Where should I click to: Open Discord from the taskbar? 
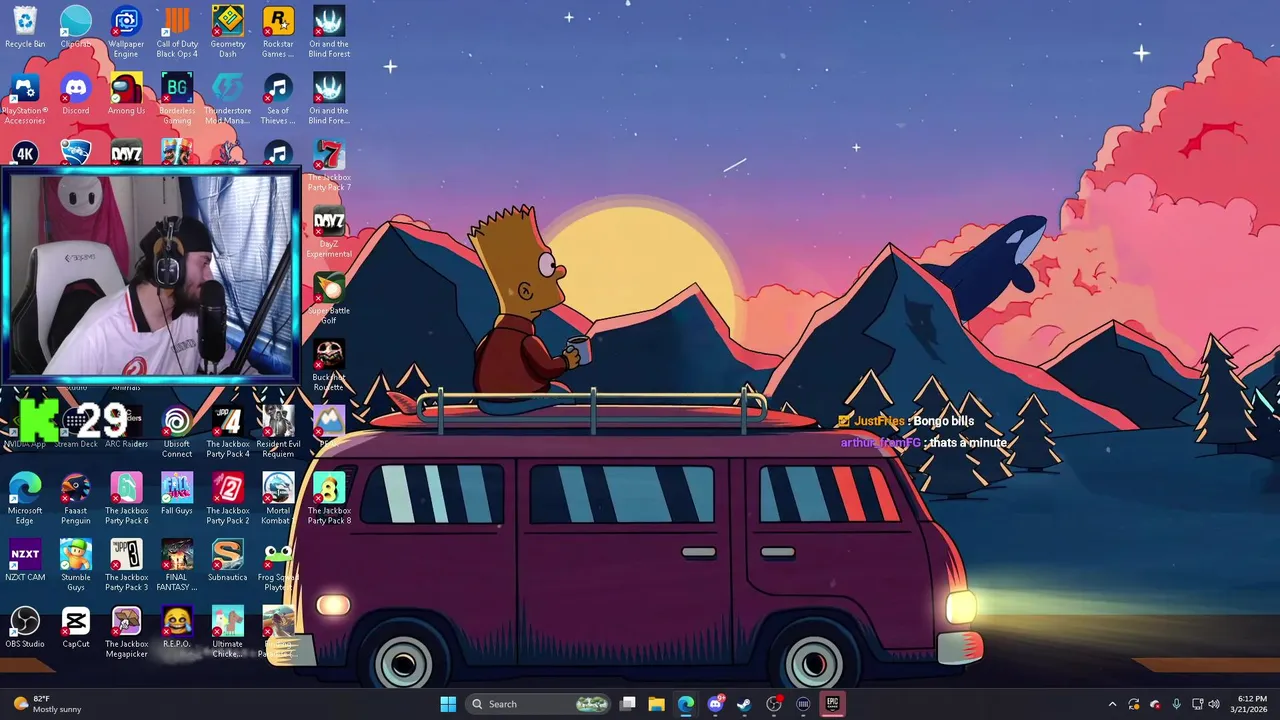coord(715,704)
